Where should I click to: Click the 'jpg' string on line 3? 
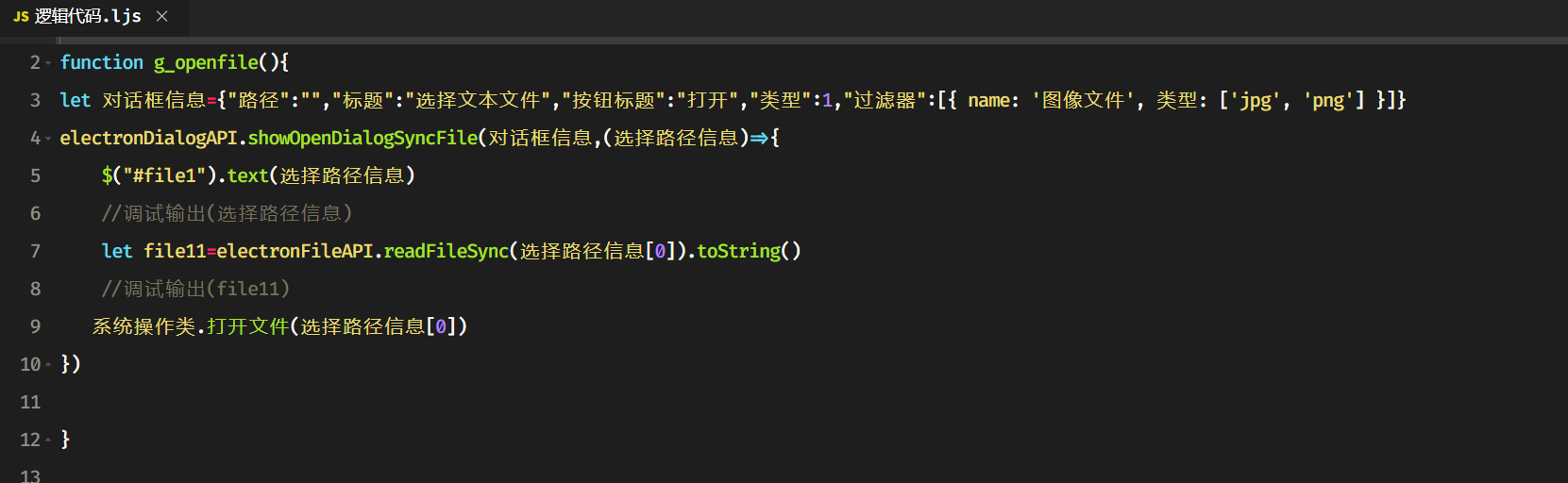[x=1256, y=100]
